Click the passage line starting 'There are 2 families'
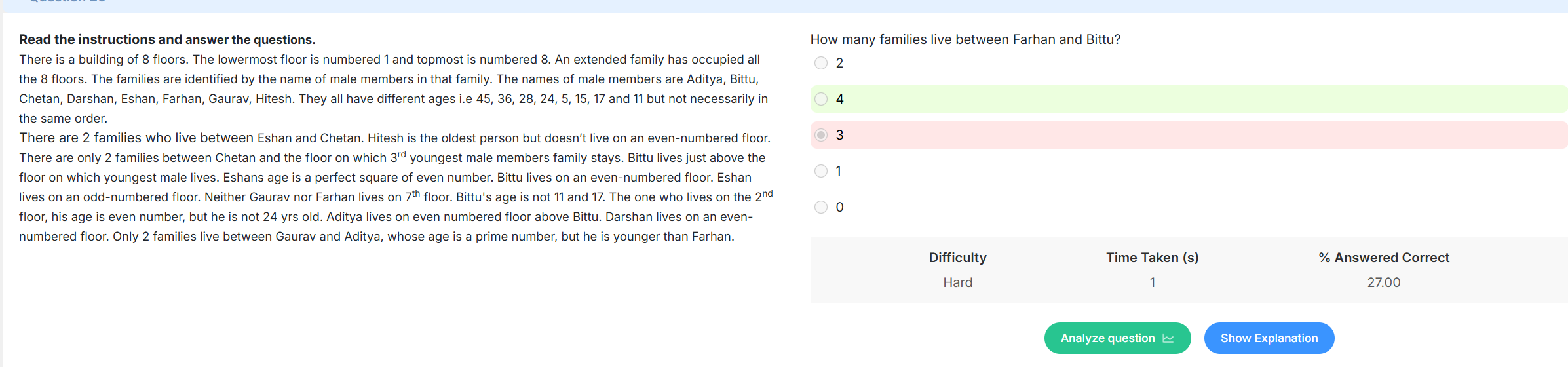Viewport: 1568px width, 367px height. click(x=394, y=138)
